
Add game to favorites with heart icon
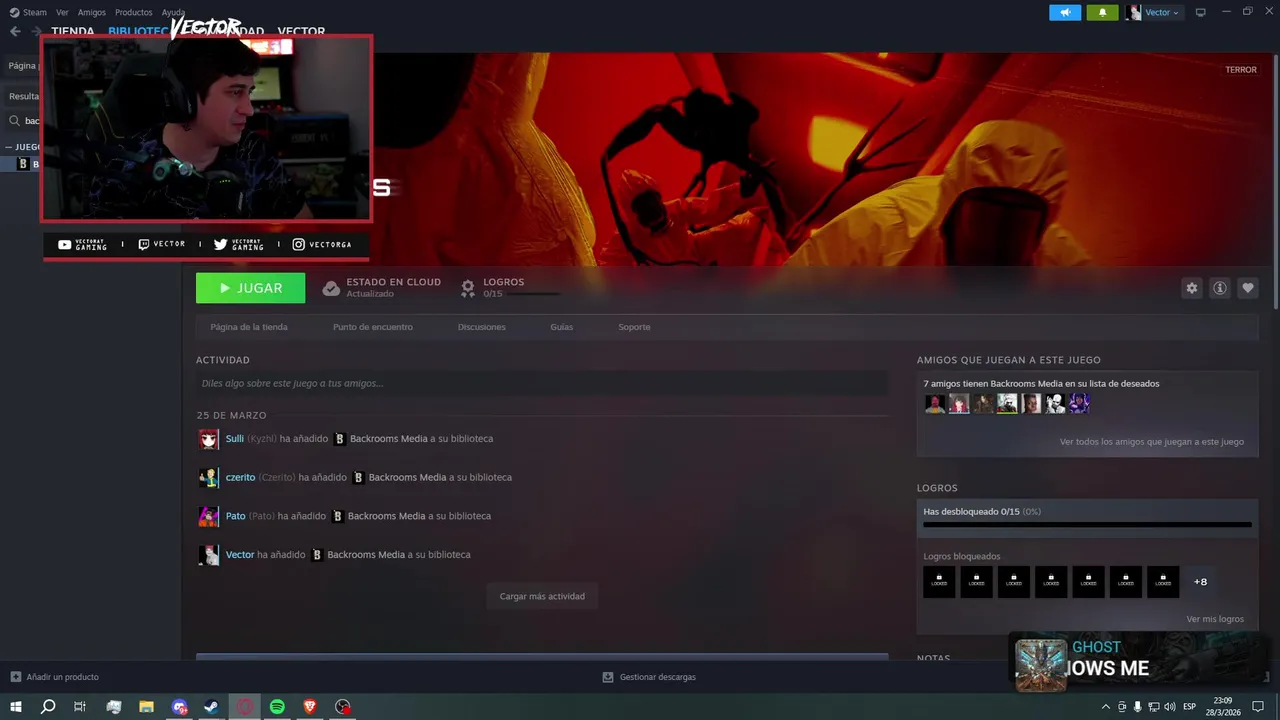1247,288
